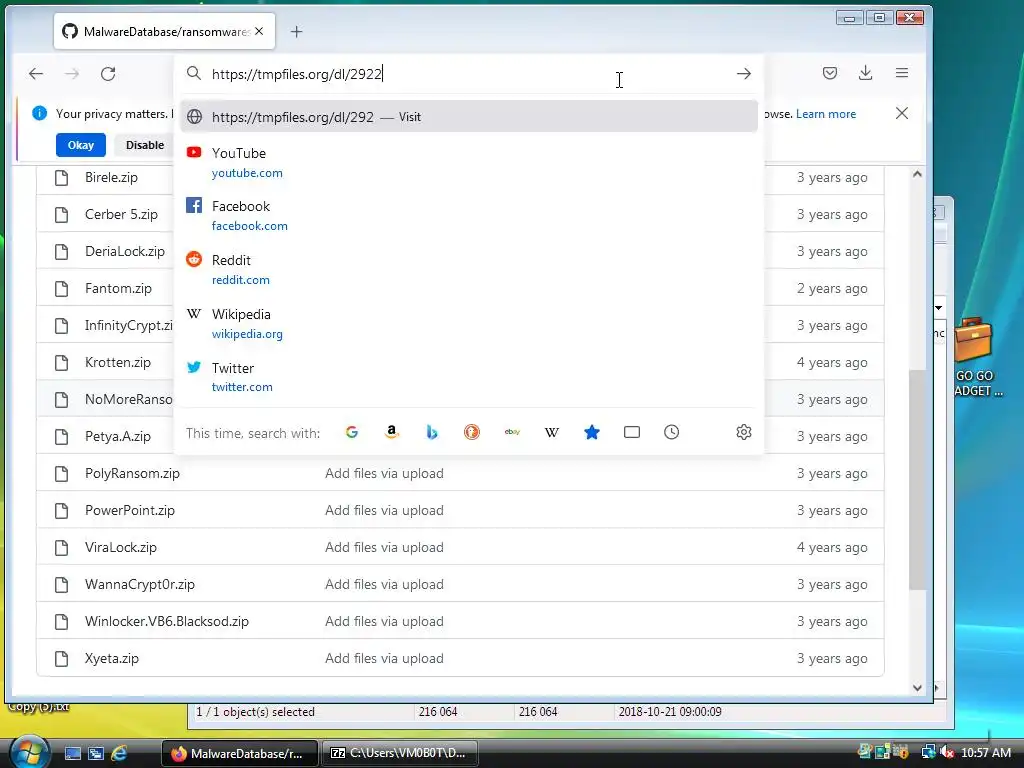This screenshot has height=768, width=1024.
Task: Search this time with Wikipedia icon
Action: point(552,432)
